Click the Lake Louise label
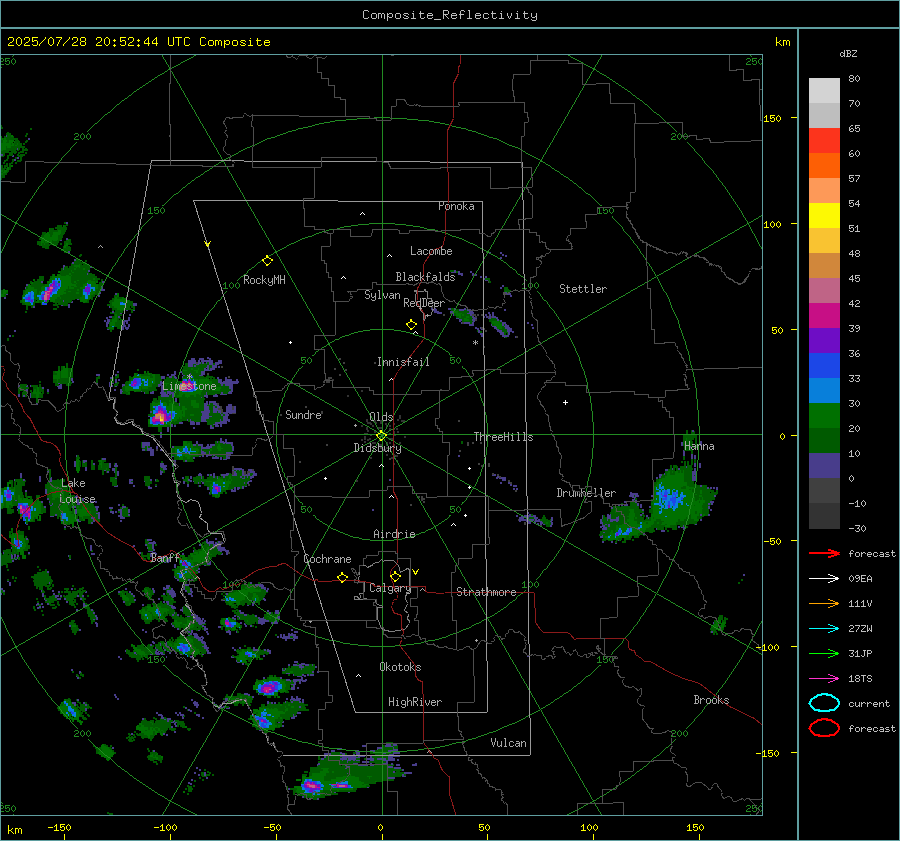 tap(78, 491)
